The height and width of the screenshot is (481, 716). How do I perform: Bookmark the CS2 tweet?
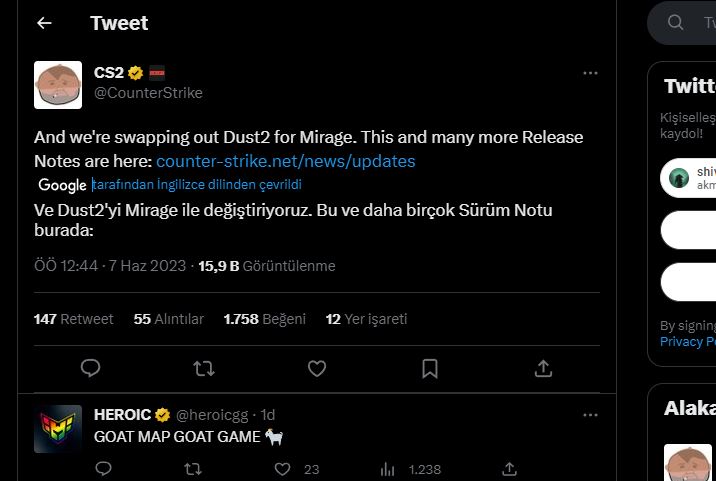point(430,369)
